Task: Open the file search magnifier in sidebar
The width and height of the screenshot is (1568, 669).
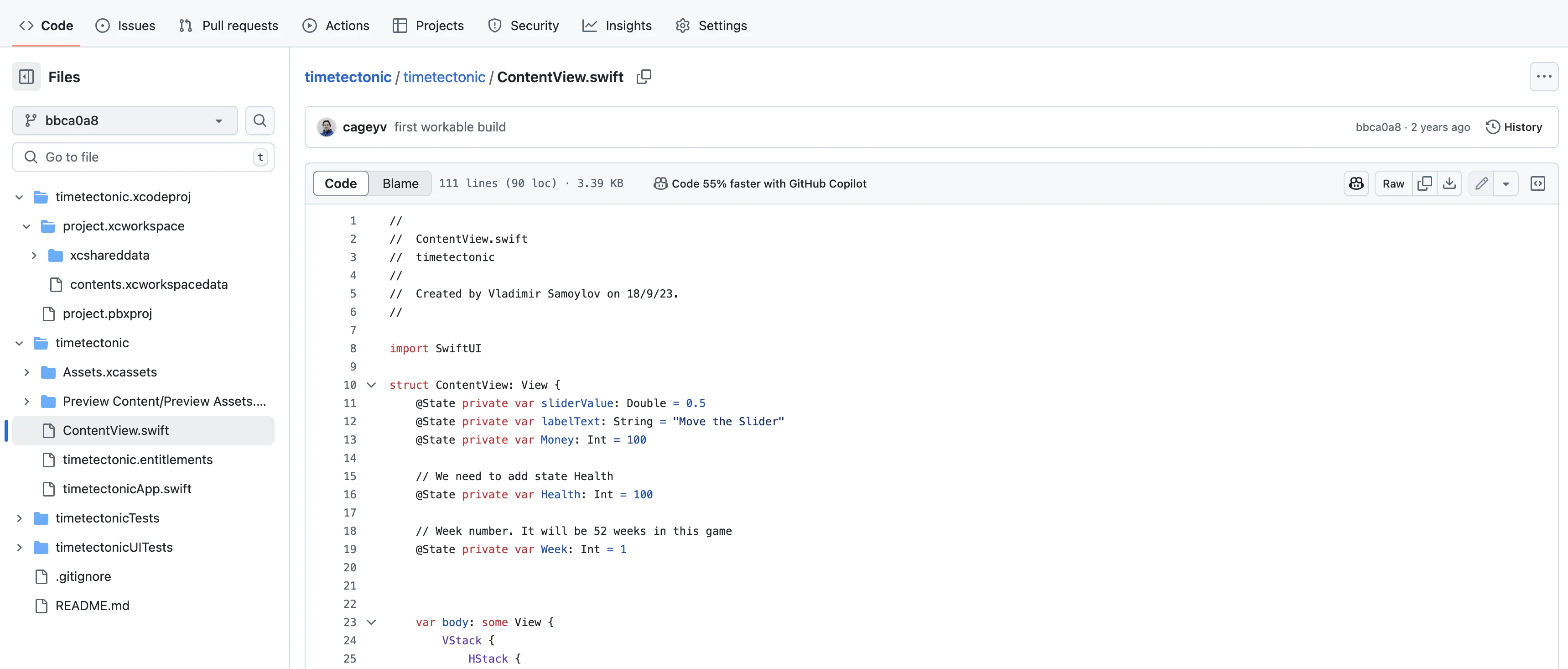Action: point(260,120)
